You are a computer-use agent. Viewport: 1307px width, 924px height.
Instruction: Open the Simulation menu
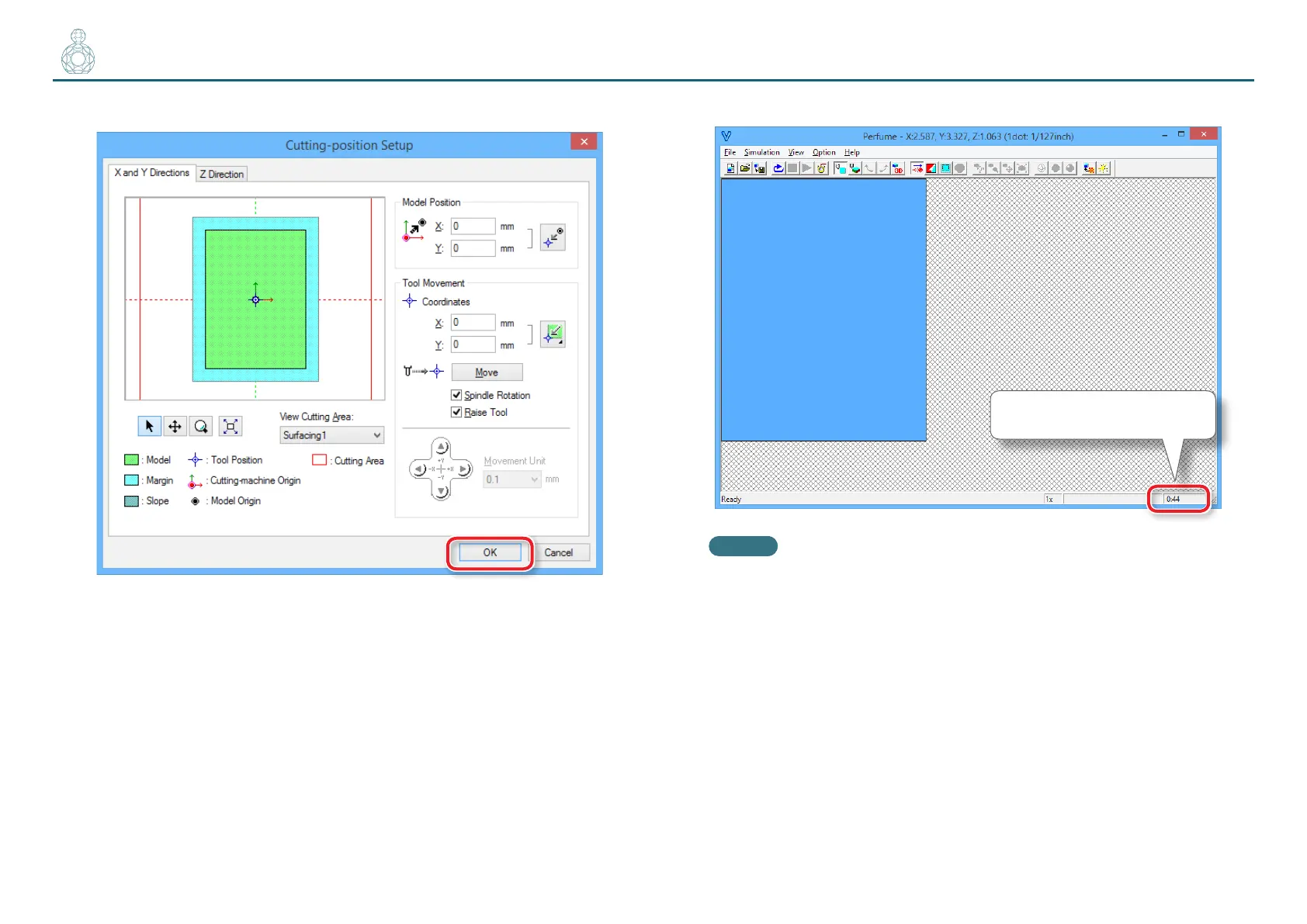coord(762,152)
